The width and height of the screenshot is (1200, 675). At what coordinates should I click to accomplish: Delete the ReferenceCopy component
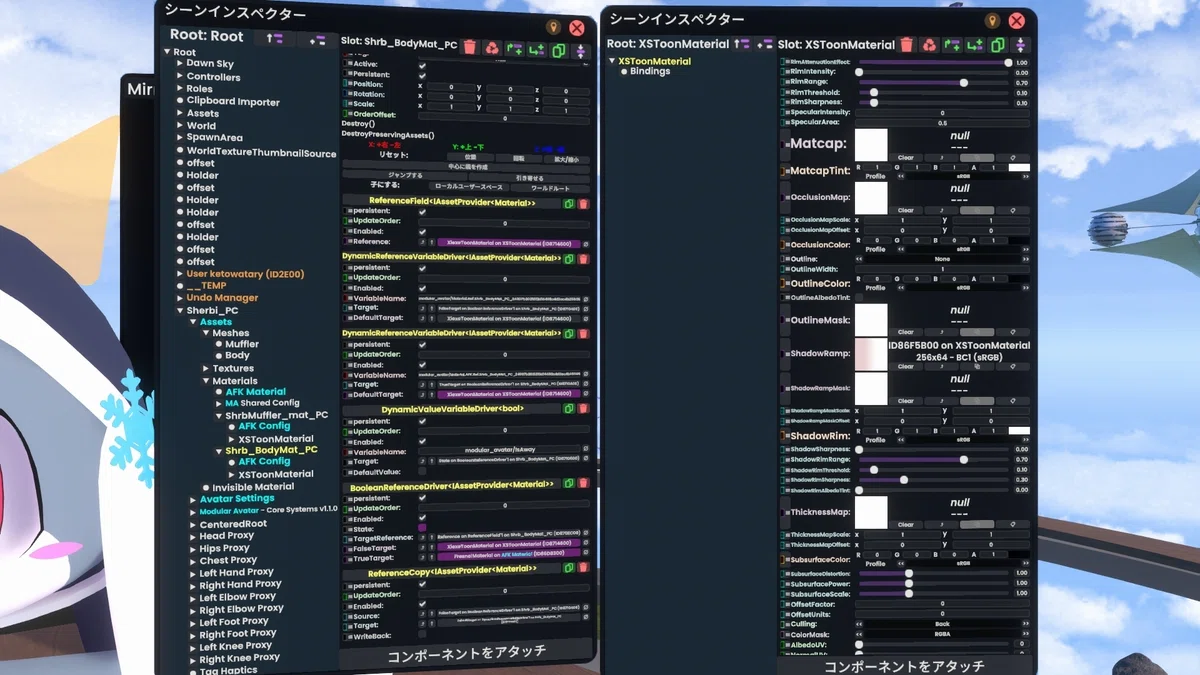coord(584,568)
